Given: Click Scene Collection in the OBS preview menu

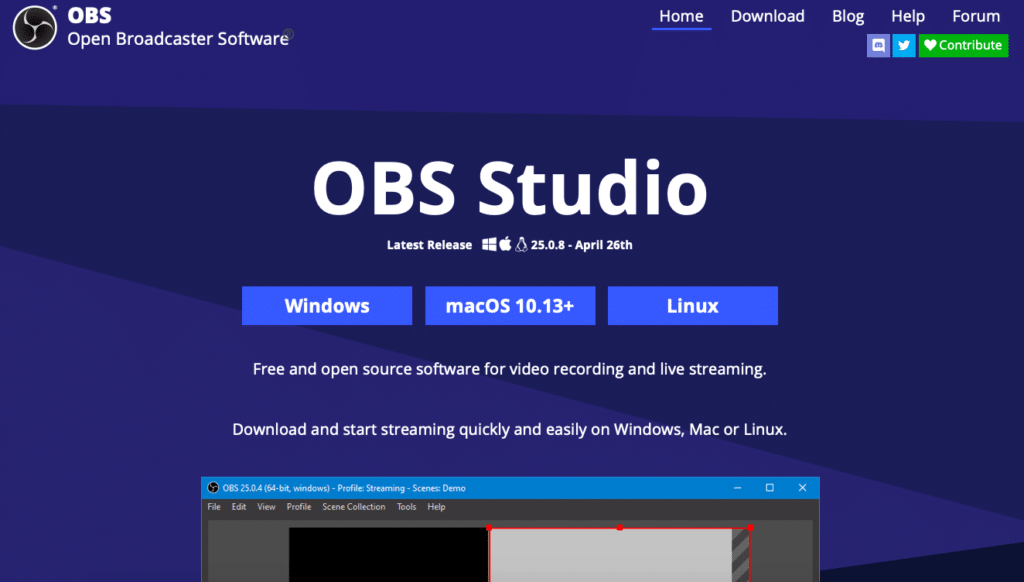Looking at the screenshot, I should coord(353,507).
